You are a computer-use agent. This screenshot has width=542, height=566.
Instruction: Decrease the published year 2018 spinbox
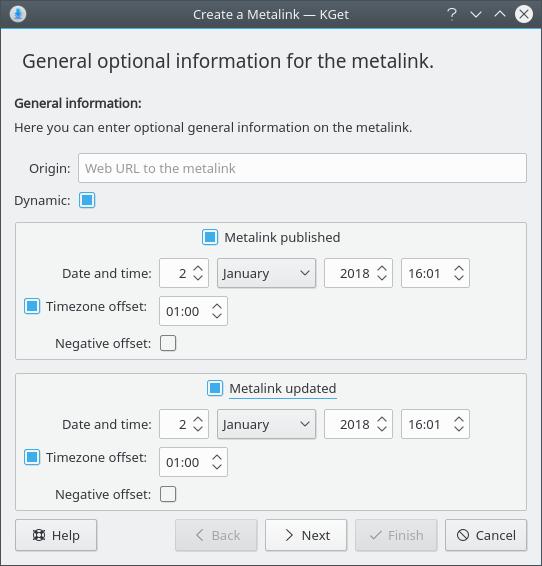tap(382, 278)
